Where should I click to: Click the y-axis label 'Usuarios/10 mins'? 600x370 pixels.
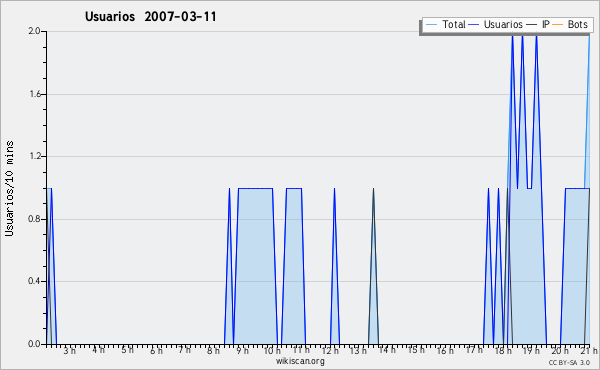pos(9,188)
